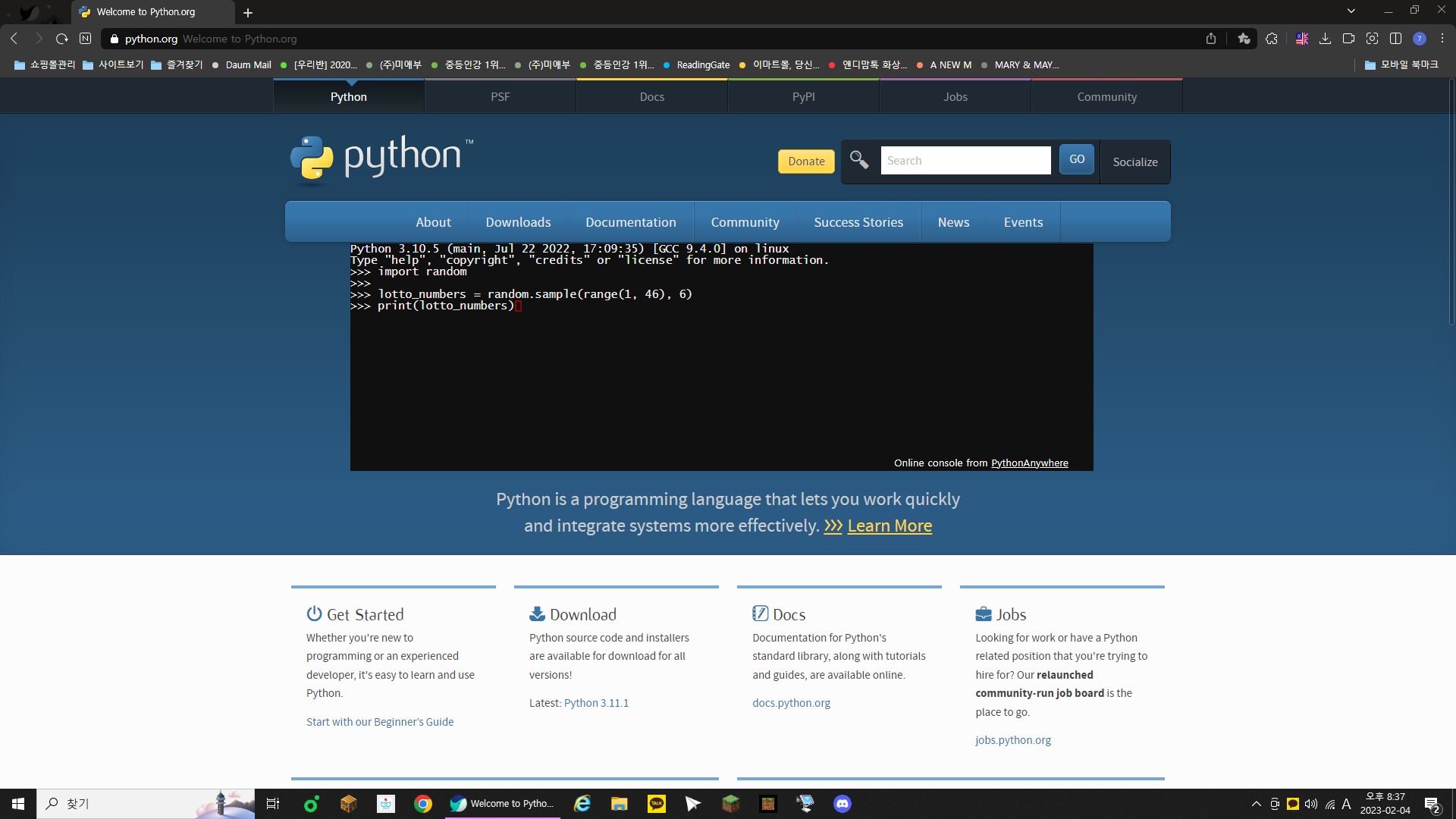Open Internet Explorer from the taskbar
The height and width of the screenshot is (819, 1456).
(582, 804)
